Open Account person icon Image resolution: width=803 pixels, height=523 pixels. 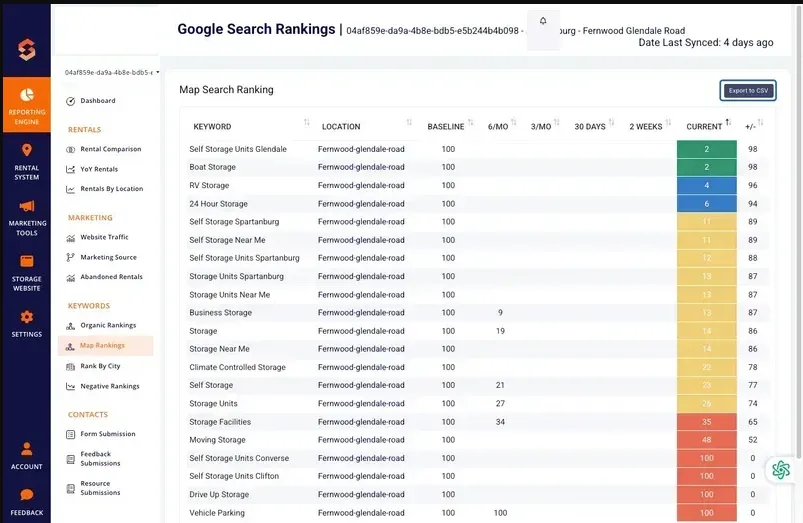tap(27, 449)
